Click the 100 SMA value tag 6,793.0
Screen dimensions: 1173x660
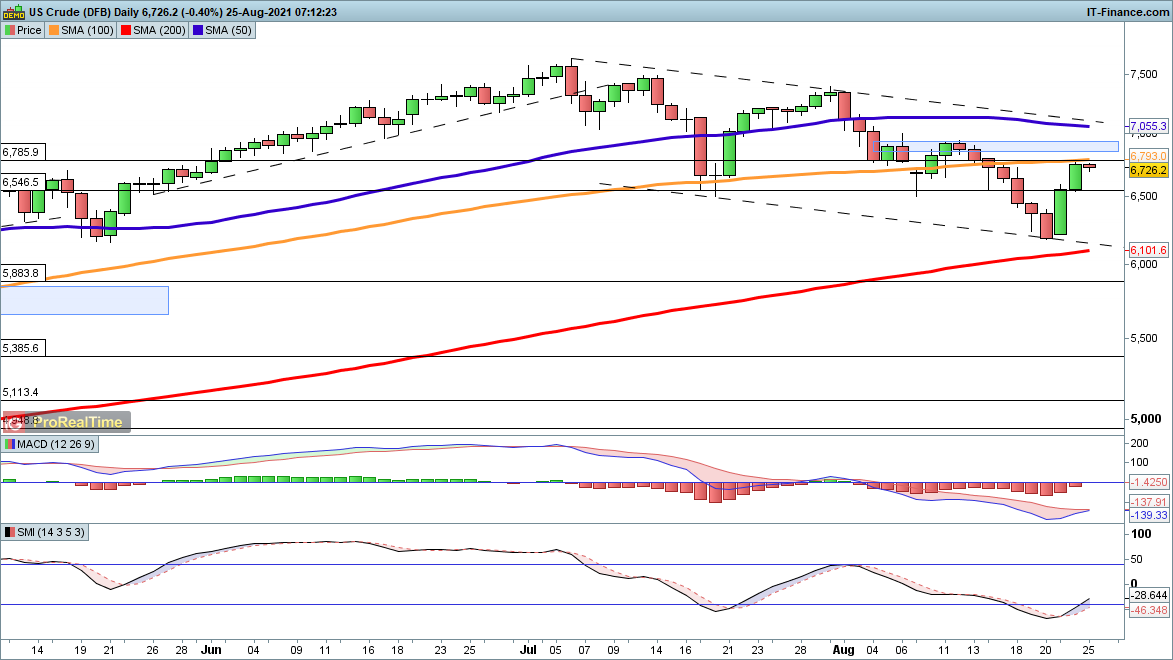(1149, 157)
